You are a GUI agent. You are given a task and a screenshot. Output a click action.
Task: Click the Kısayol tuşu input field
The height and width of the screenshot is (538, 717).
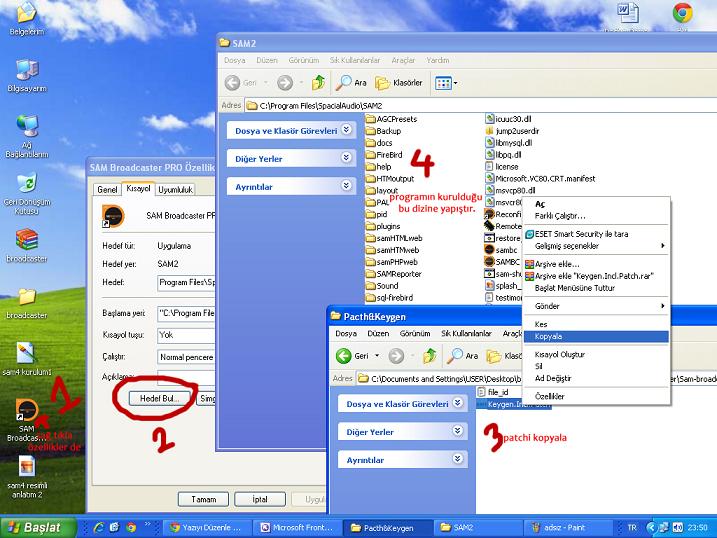tap(186, 336)
